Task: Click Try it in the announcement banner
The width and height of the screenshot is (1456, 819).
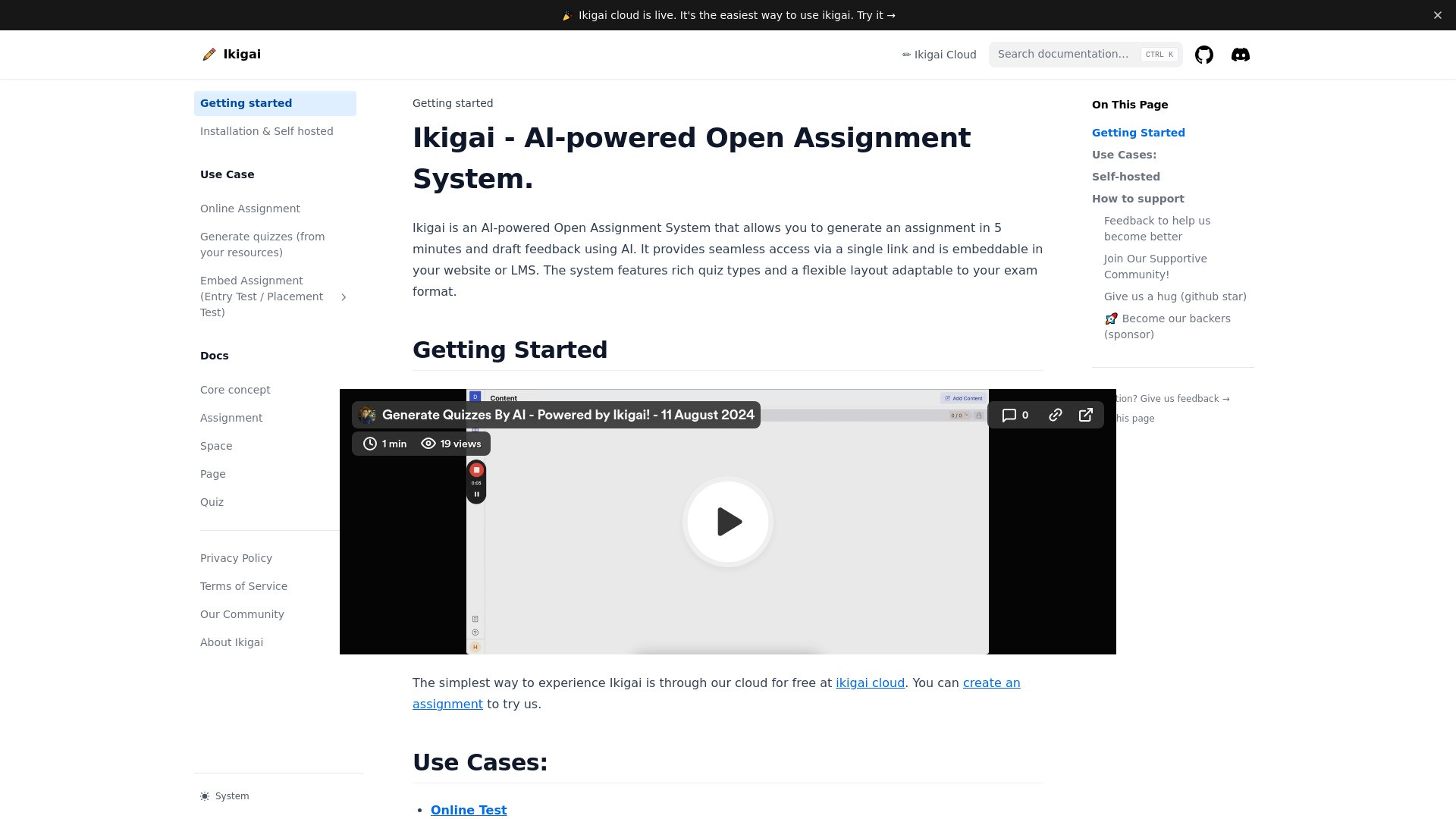Action: [874, 14]
